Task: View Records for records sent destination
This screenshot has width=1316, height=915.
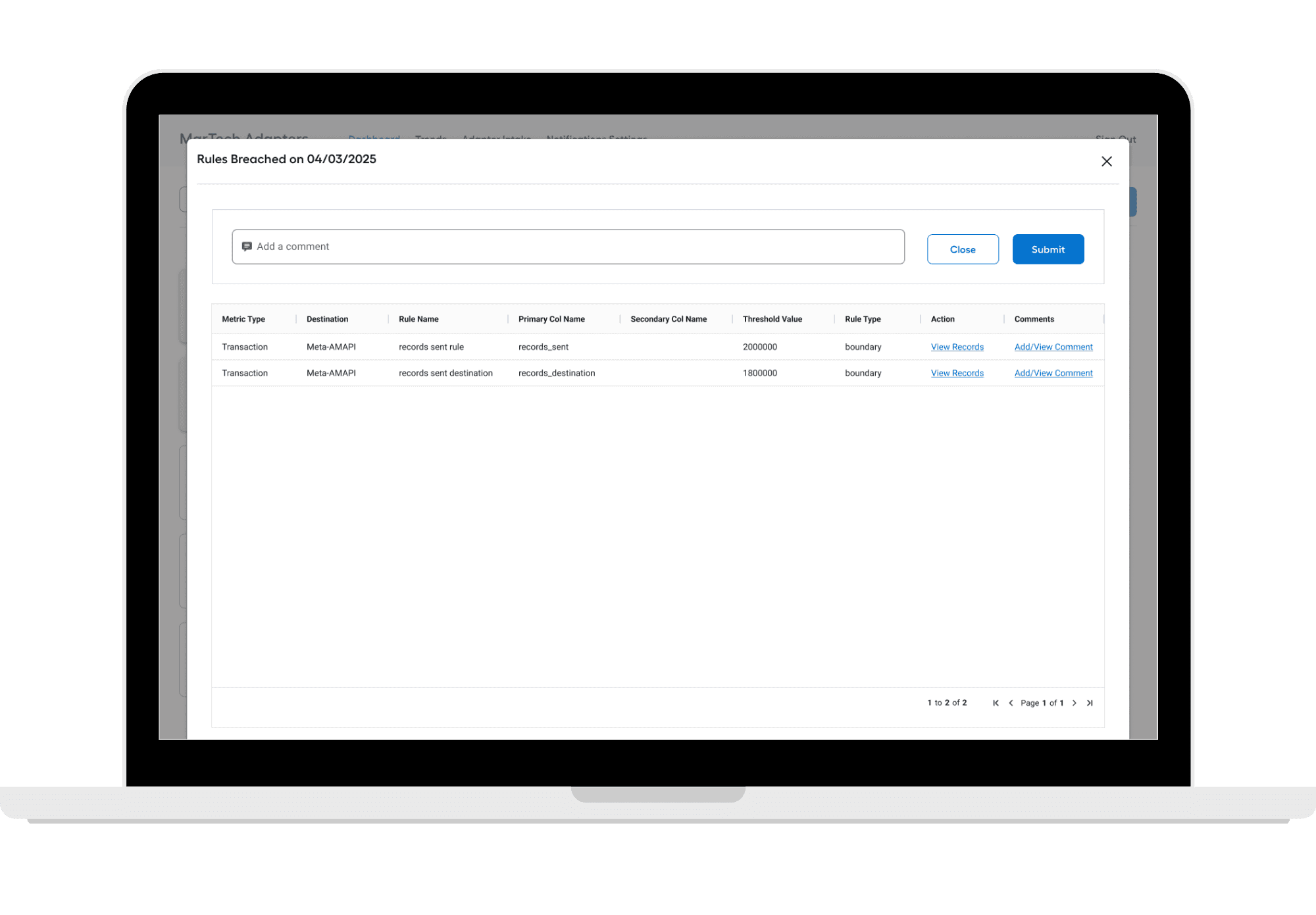Action: 957,373
